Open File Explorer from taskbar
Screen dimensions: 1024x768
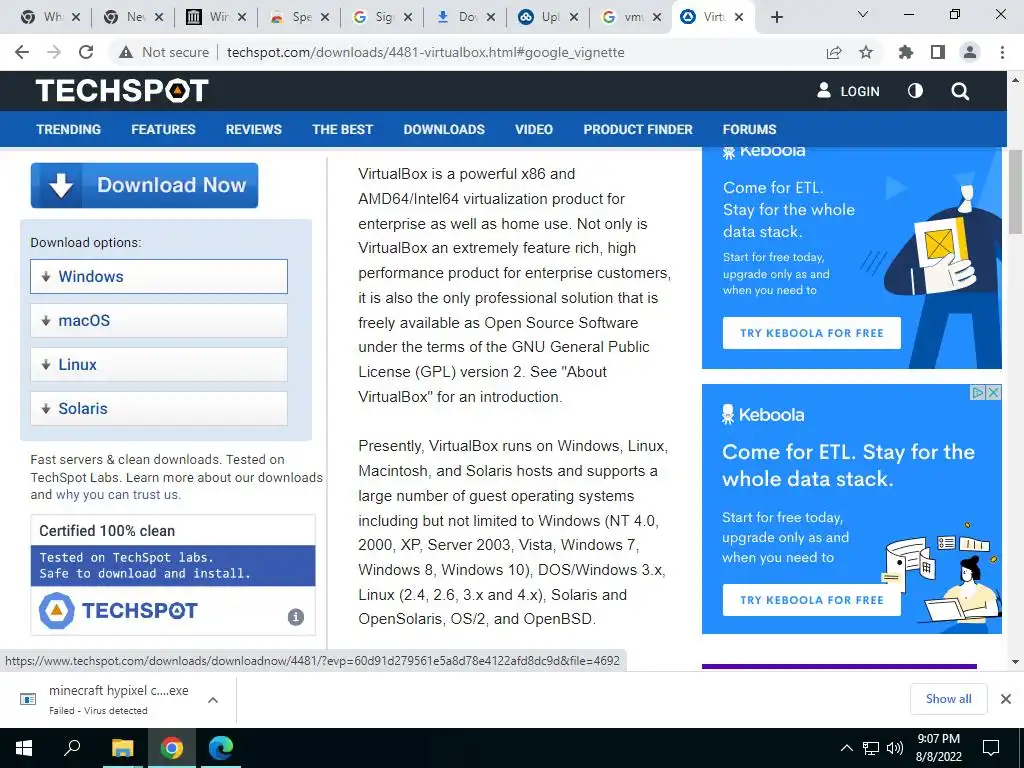pos(121,748)
